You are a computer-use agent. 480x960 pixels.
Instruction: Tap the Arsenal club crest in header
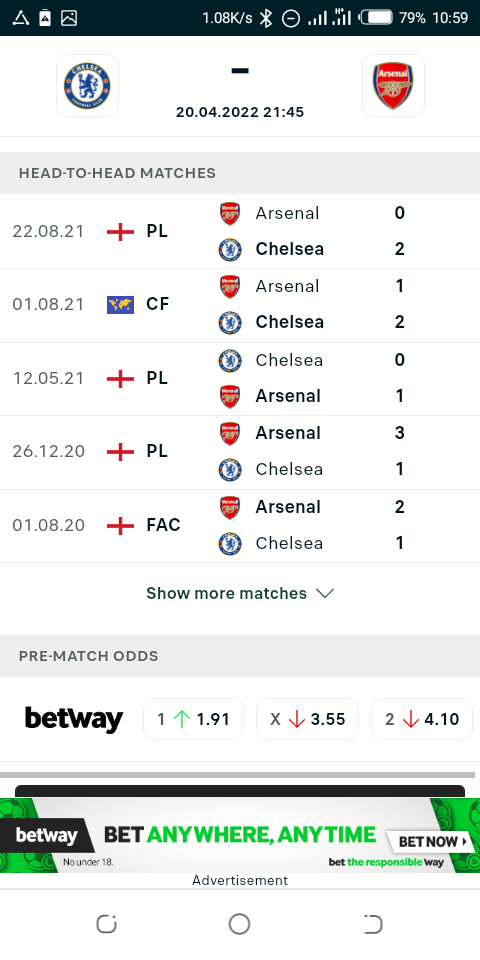tap(393, 86)
